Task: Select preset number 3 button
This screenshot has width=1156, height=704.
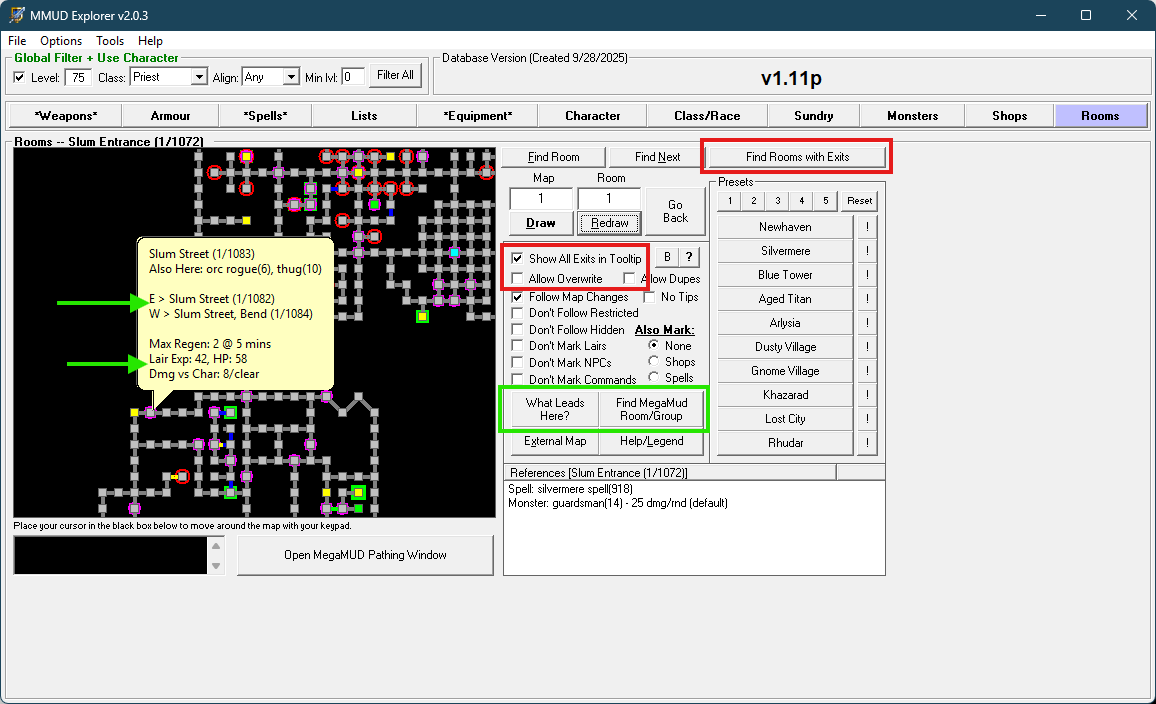Action: [778, 201]
